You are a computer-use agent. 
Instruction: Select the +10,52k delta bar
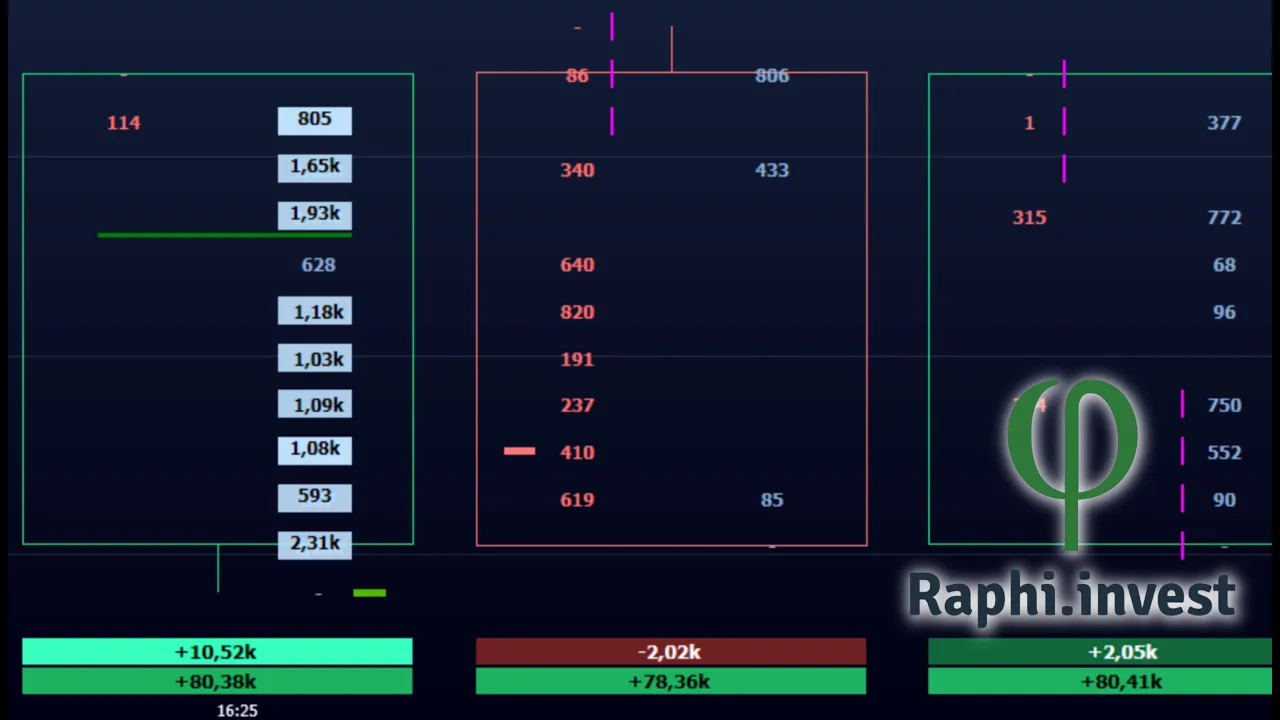pos(217,652)
